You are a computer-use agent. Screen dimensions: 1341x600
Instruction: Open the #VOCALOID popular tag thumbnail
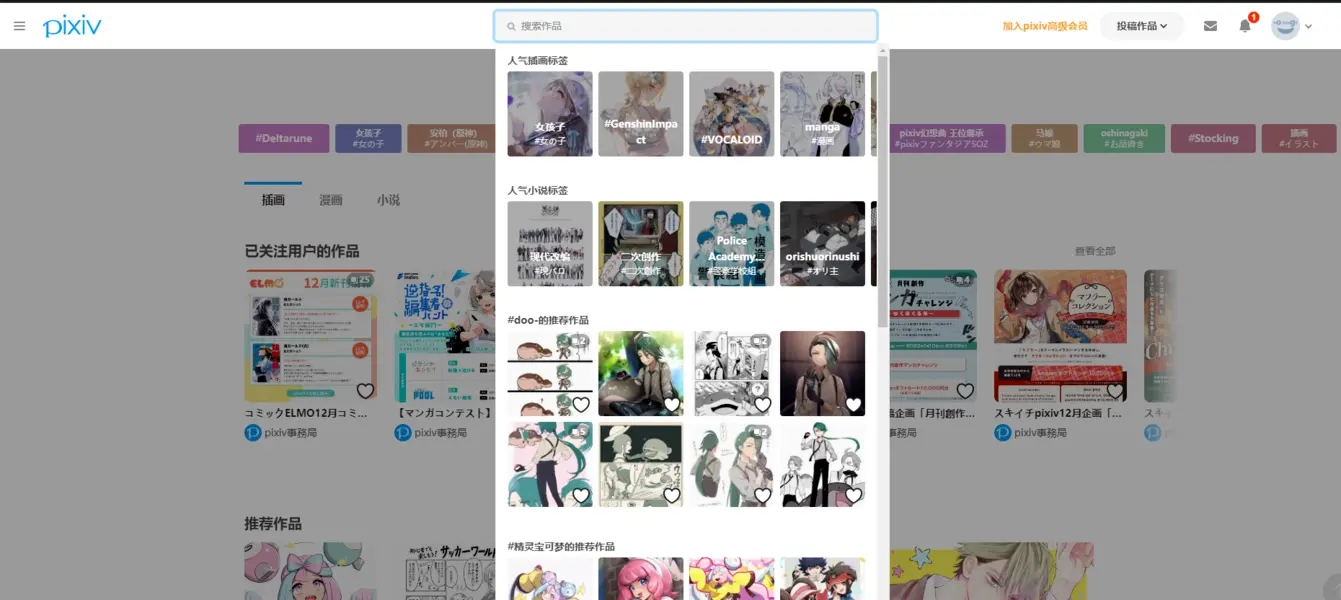click(x=731, y=114)
